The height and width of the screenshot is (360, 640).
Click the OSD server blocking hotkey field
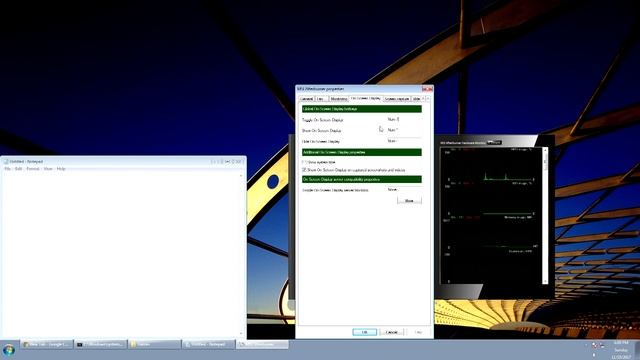tap(404, 190)
